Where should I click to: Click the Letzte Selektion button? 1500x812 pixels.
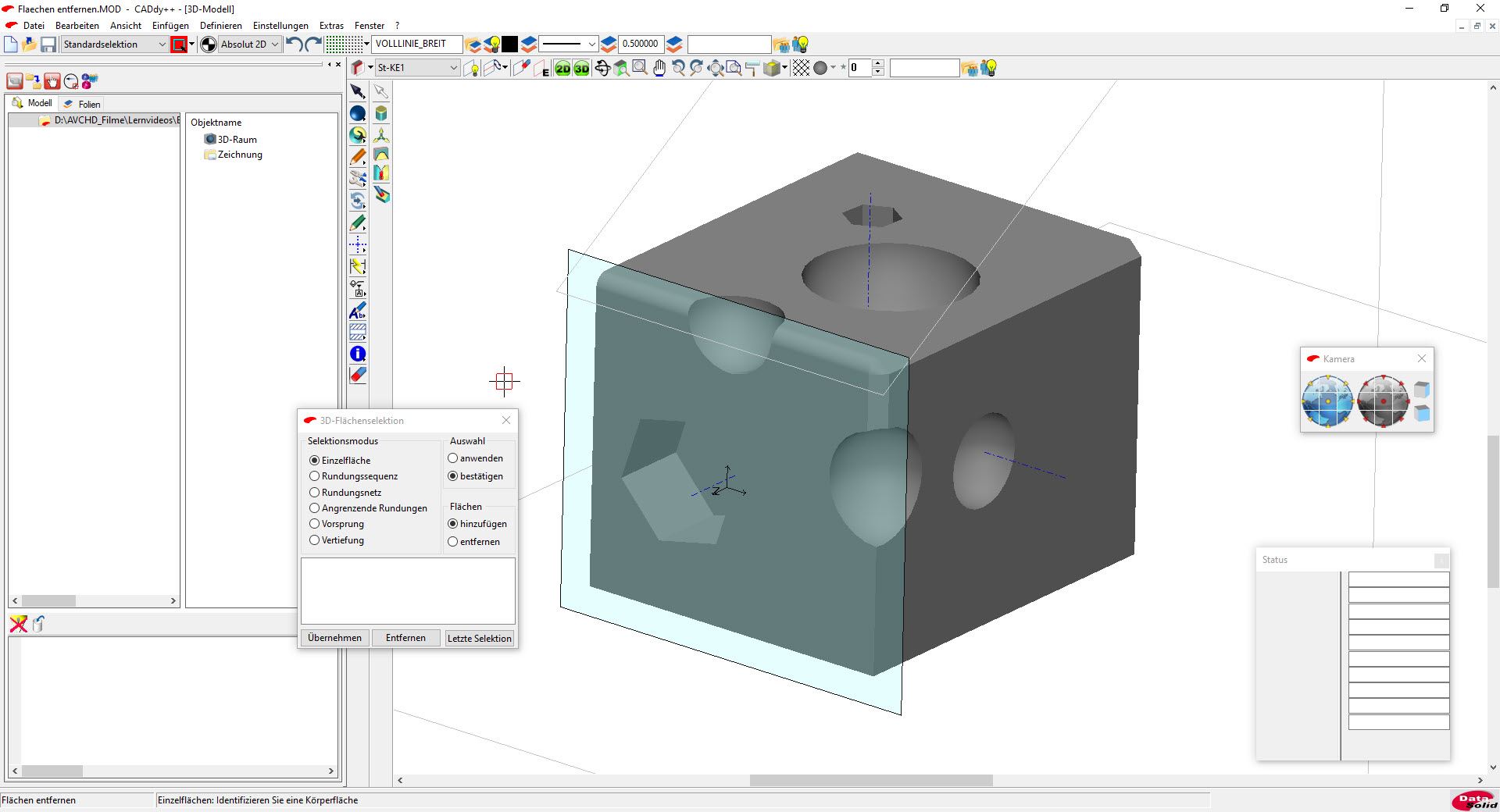click(x=479, y=638)
